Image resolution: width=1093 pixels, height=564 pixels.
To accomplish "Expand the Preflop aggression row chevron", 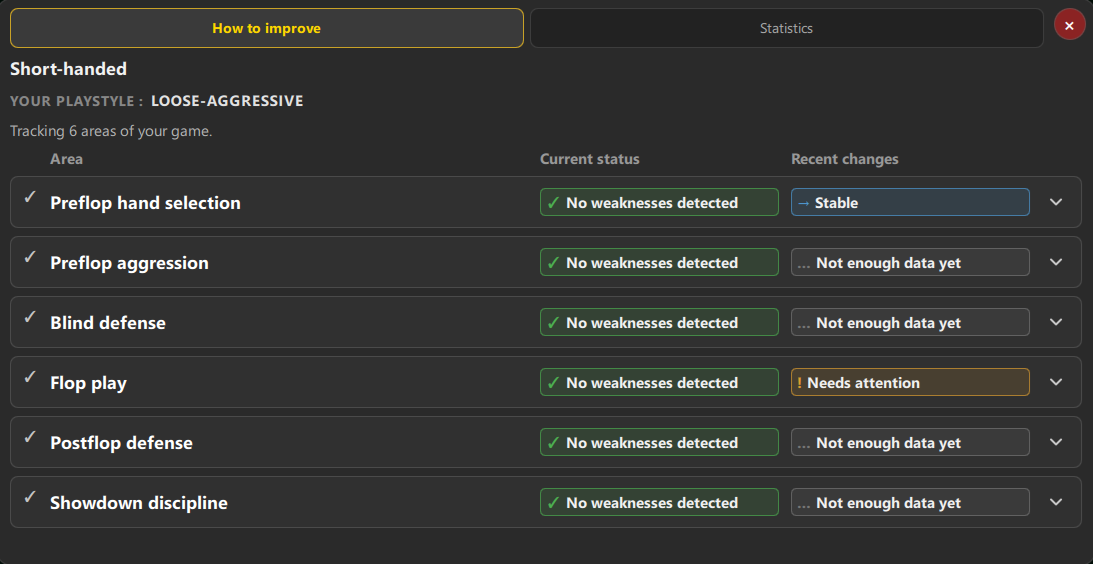I will click(1056, 262).
